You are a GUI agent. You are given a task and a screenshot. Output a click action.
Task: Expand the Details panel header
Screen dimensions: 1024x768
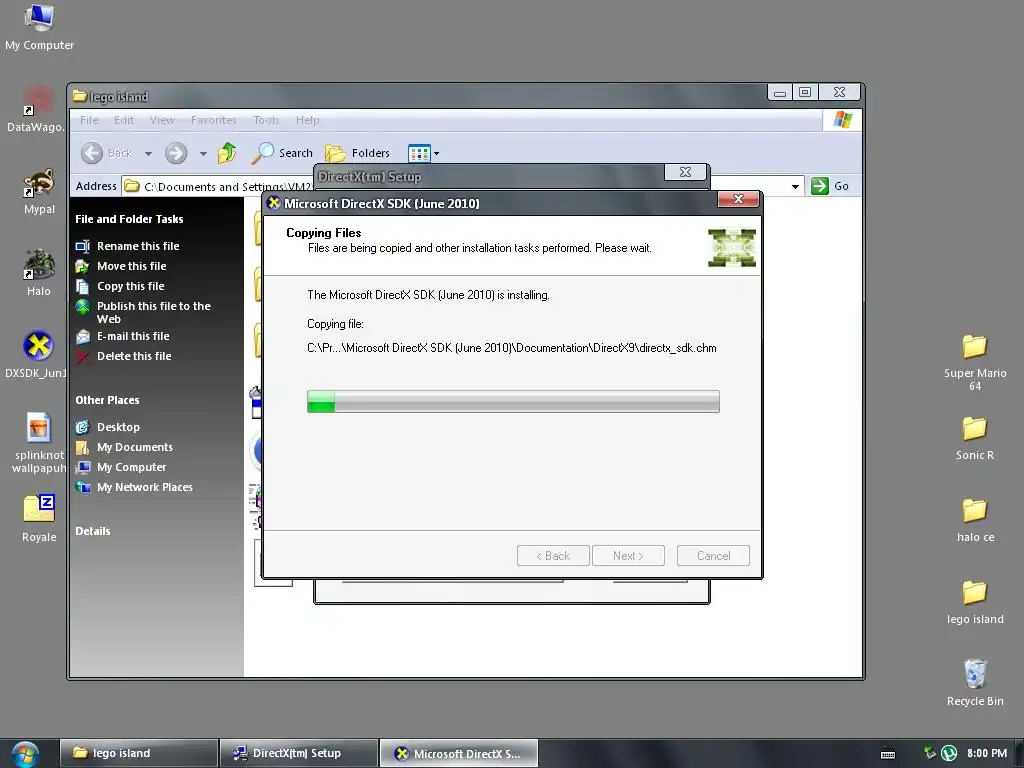tap(93, 531)
